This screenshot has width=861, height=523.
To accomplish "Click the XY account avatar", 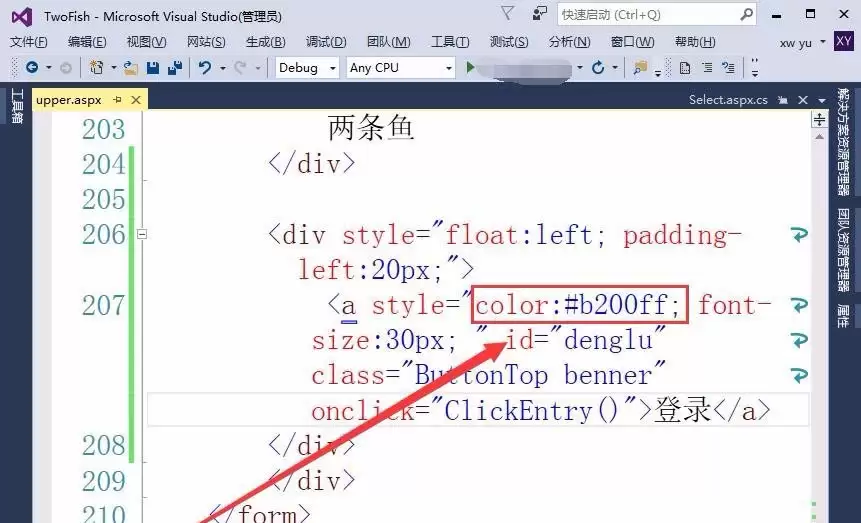I will pyautogui.click(x=844, y=41).
